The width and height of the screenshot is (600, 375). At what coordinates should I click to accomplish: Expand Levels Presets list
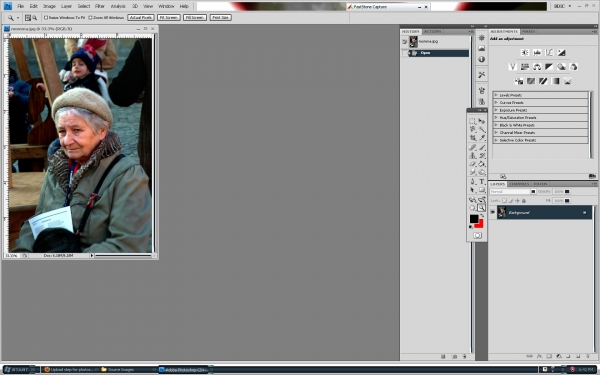(496, 95)
